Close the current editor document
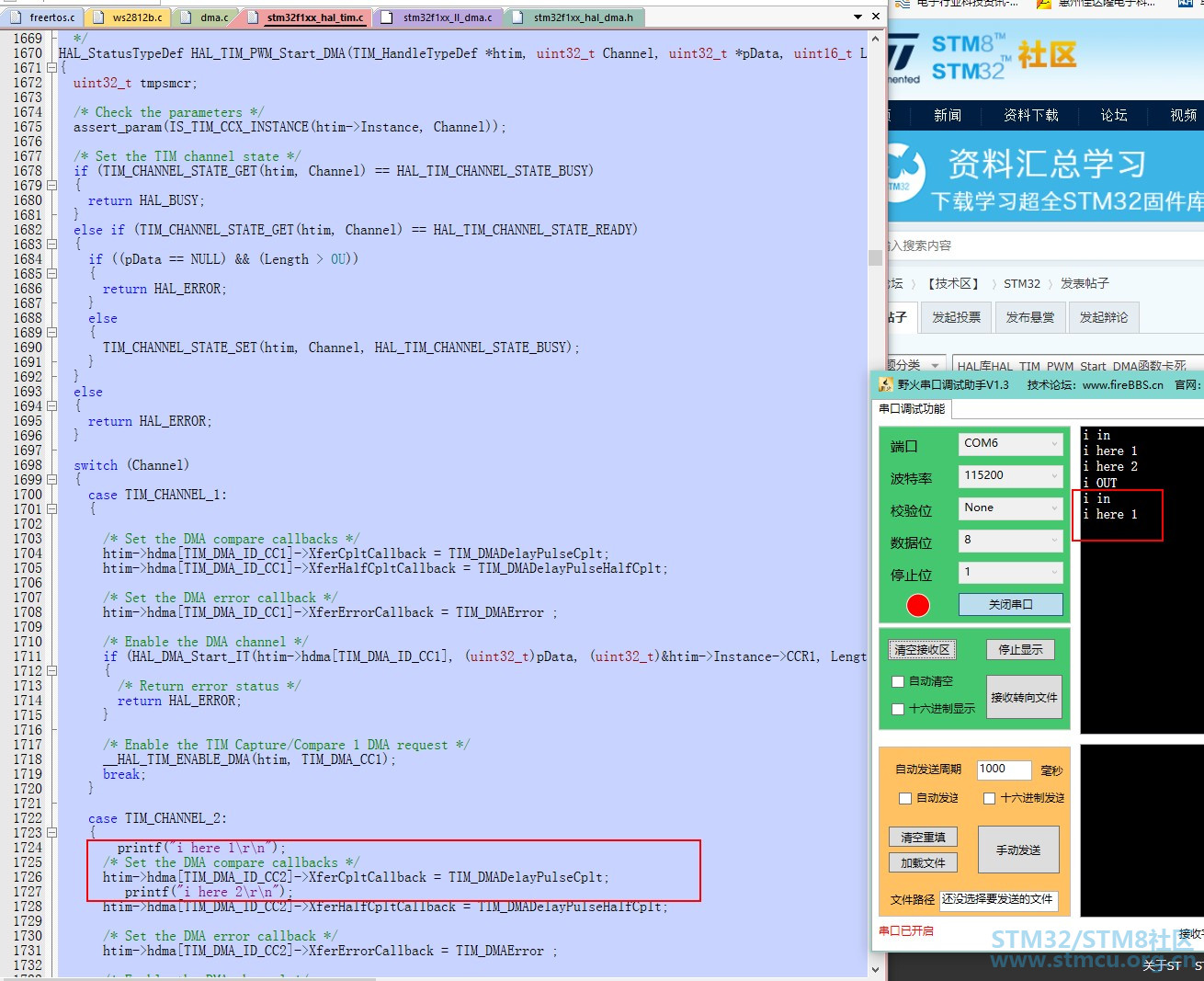This screenshot has height=981, width=1204. [x=876, y=17]
